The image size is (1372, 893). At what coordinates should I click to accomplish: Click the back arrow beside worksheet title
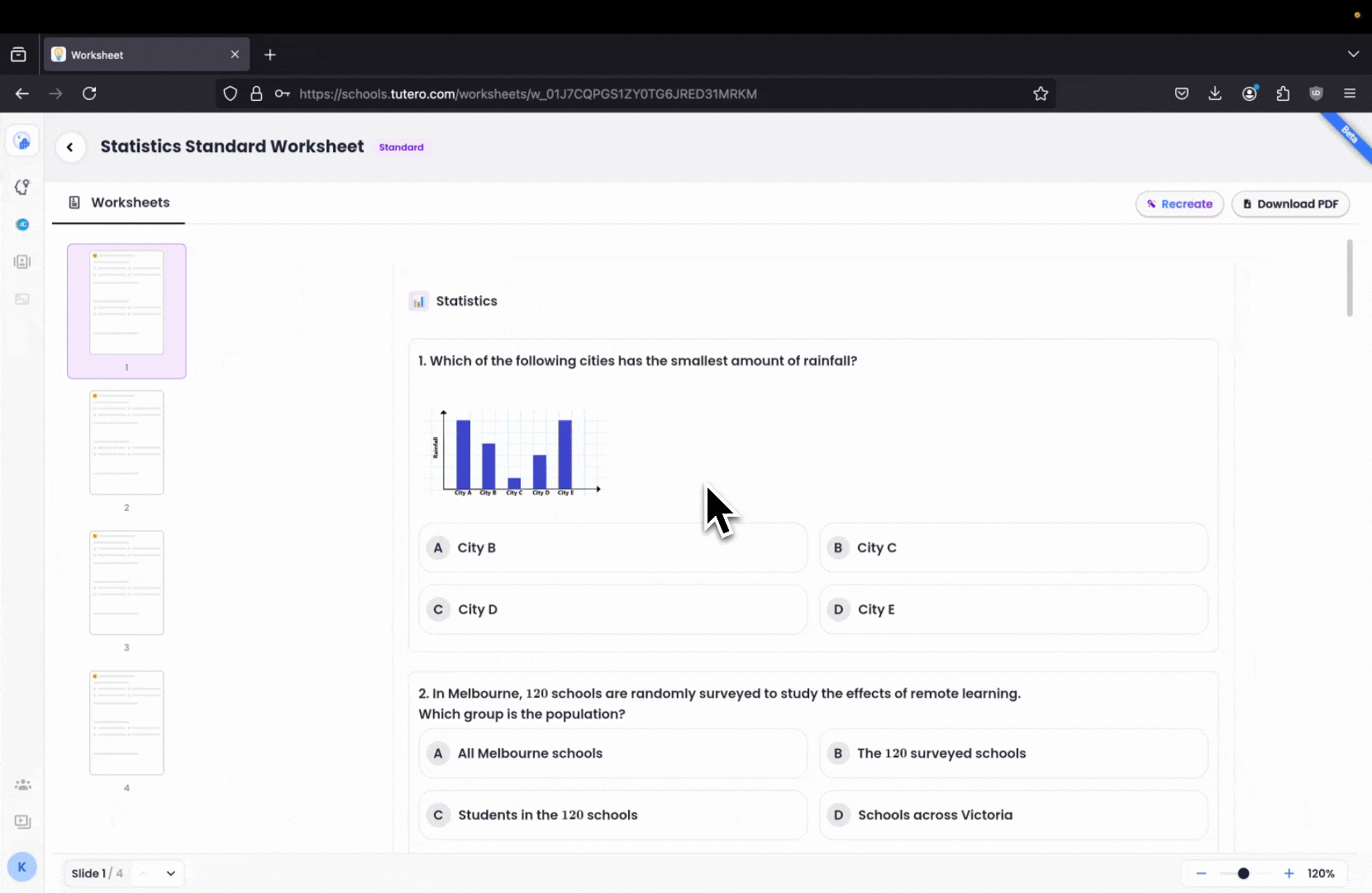click(x=70, y=147)
